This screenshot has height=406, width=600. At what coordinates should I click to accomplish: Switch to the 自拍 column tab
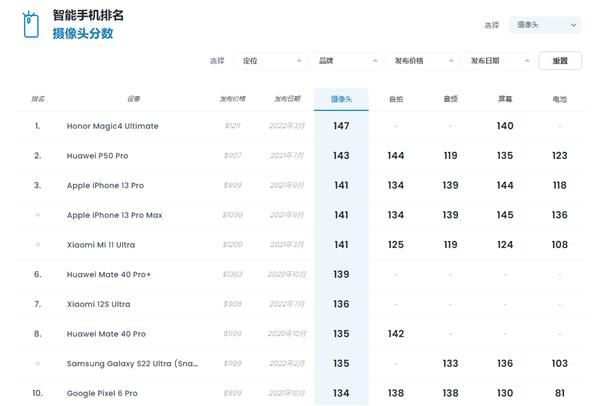(396, 99)
